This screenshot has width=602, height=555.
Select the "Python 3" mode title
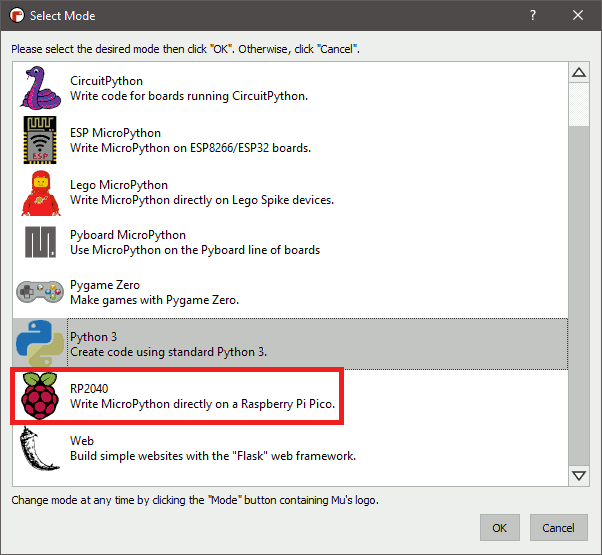coord(93,337)
